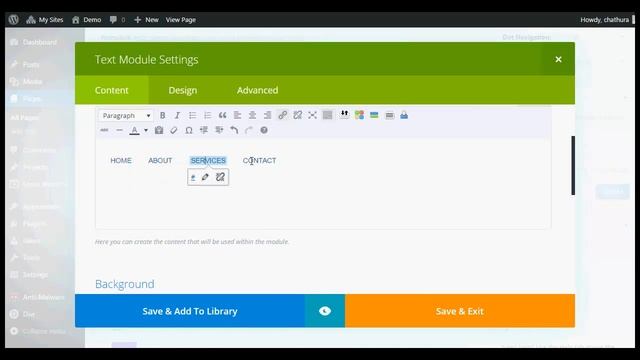Click the pencil edit-link icon in popup
This screenshot has height=360, width=640.
point(205,177)
